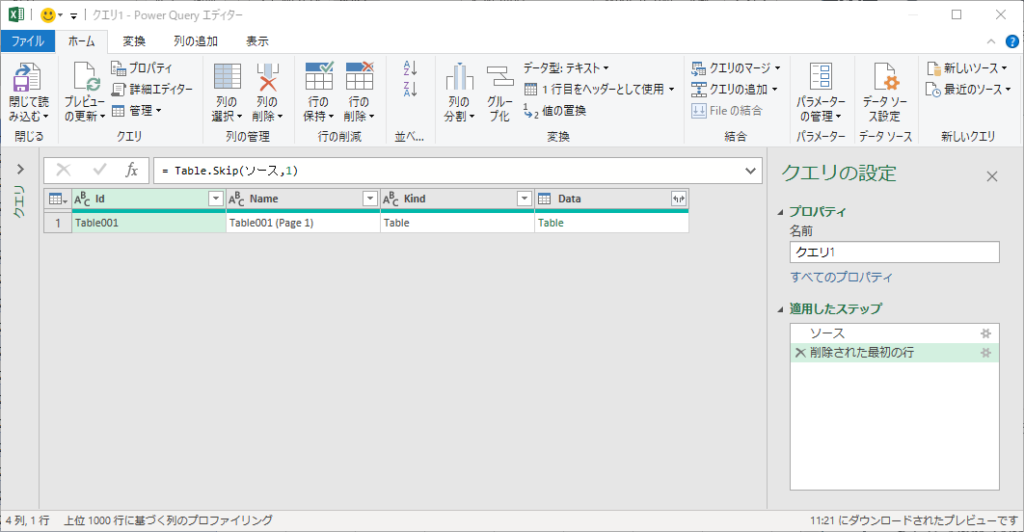Click the 列の削除 (Remove Columns) icon

pyautogui.click(x=267, y=78)
